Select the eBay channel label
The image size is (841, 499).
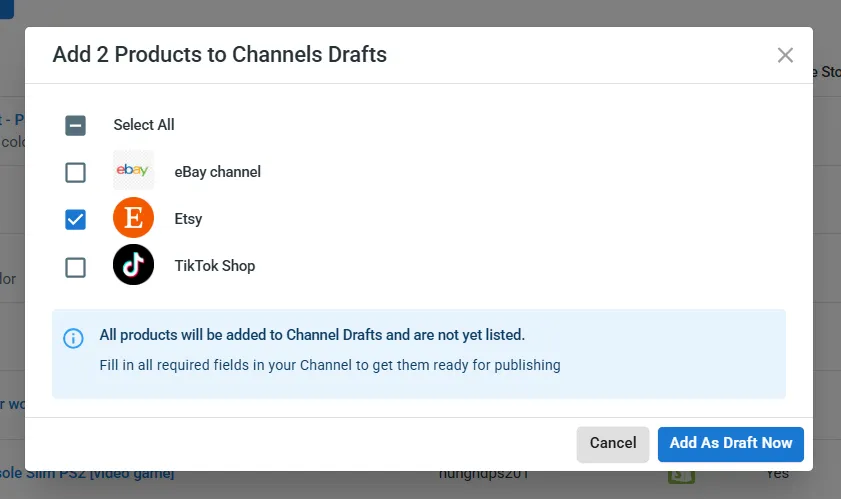click(x=217, y=172)
